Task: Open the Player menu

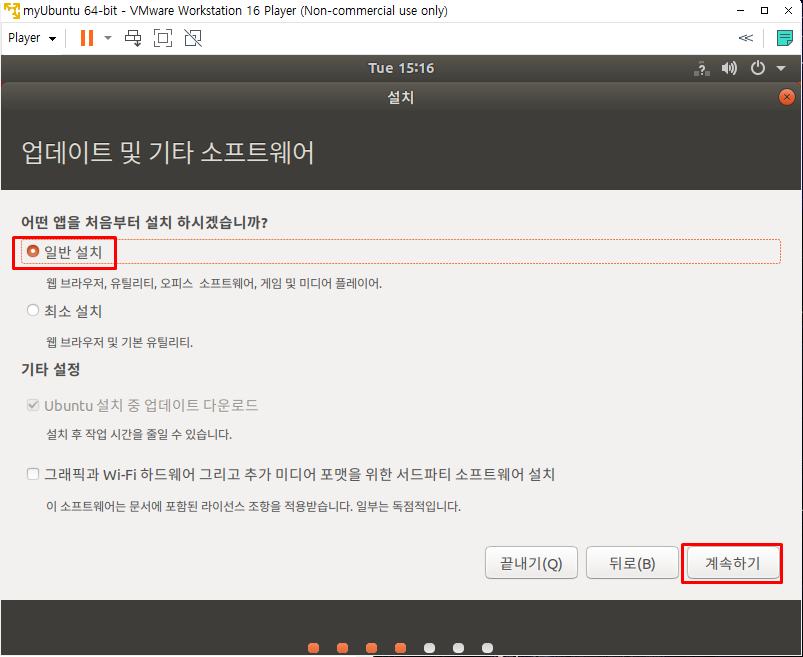Action: point(32,38)
